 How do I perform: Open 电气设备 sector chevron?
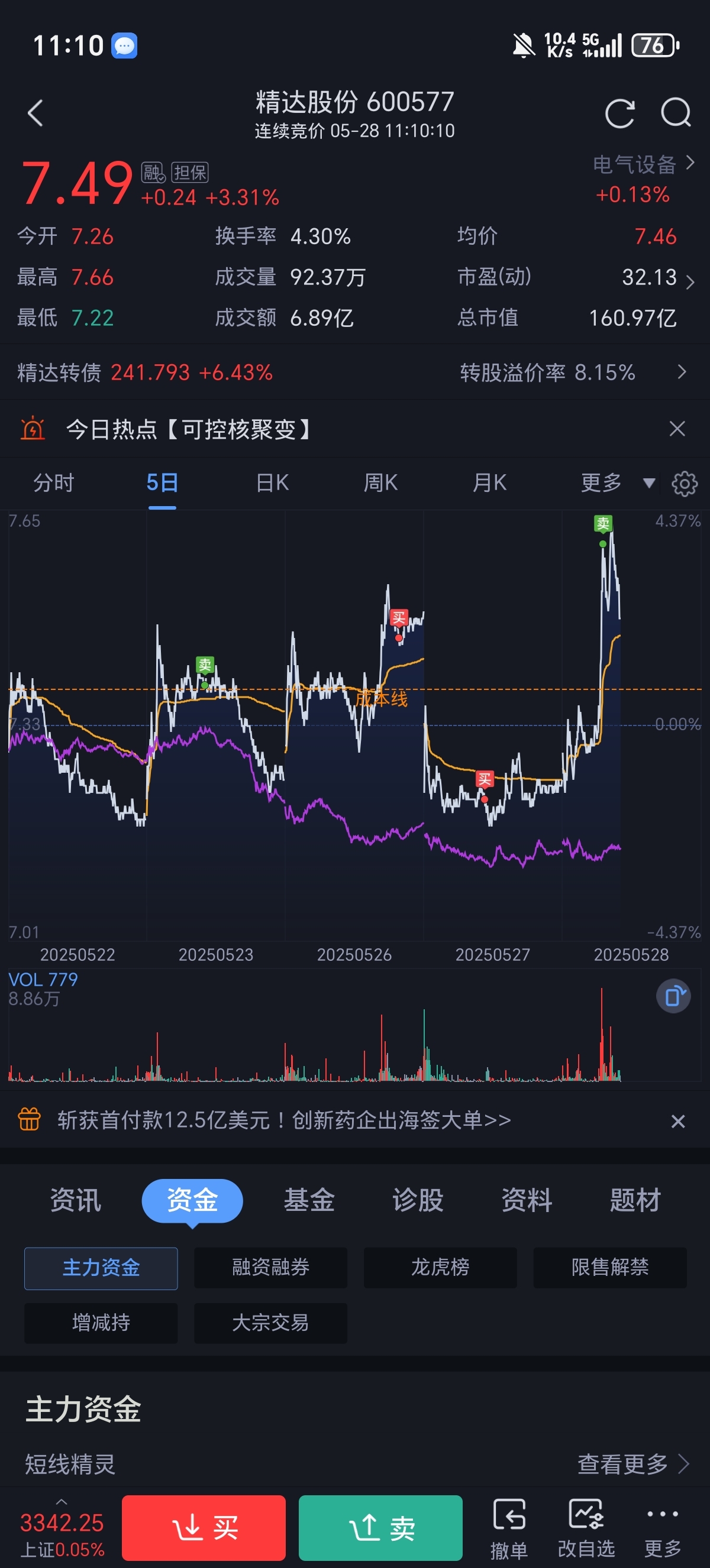pyautogui.click(x=690, y=163)
